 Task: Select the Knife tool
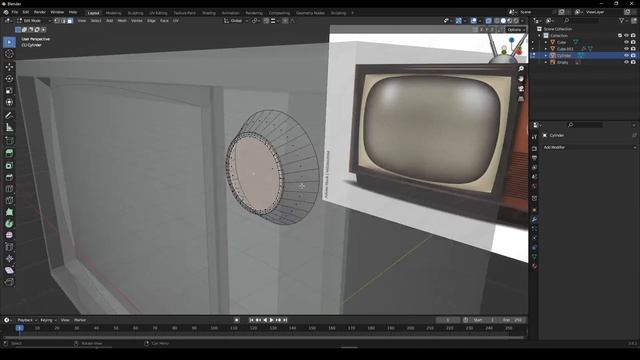coord(9,200)
